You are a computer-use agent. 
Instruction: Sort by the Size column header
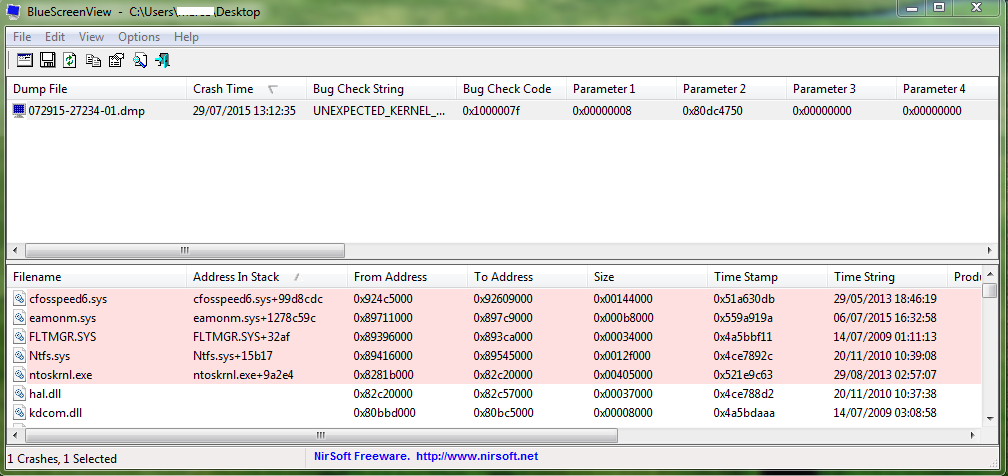[x=647, y=277]
